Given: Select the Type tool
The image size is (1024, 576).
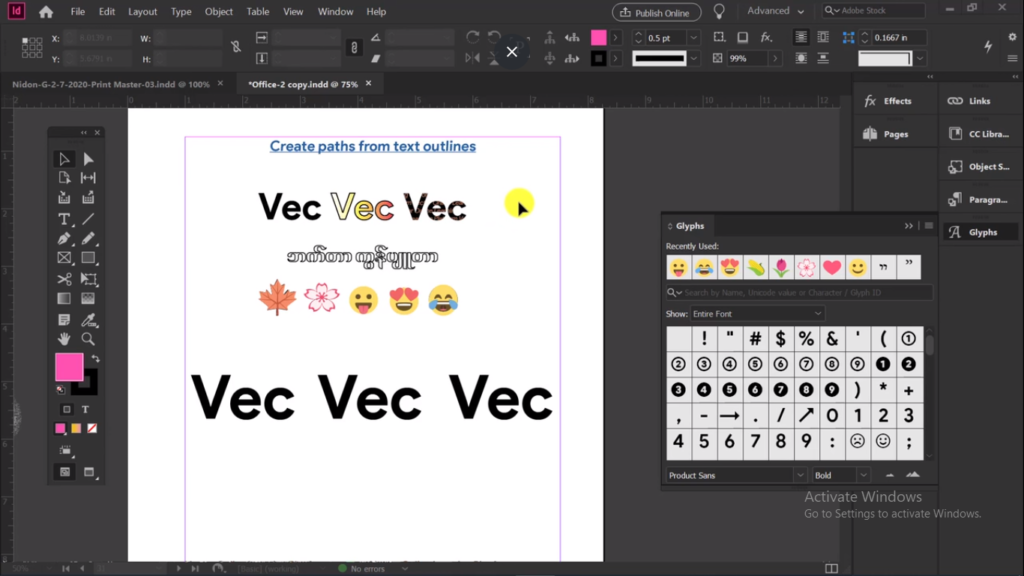Looking at the screenshot, I should (64, 219).
